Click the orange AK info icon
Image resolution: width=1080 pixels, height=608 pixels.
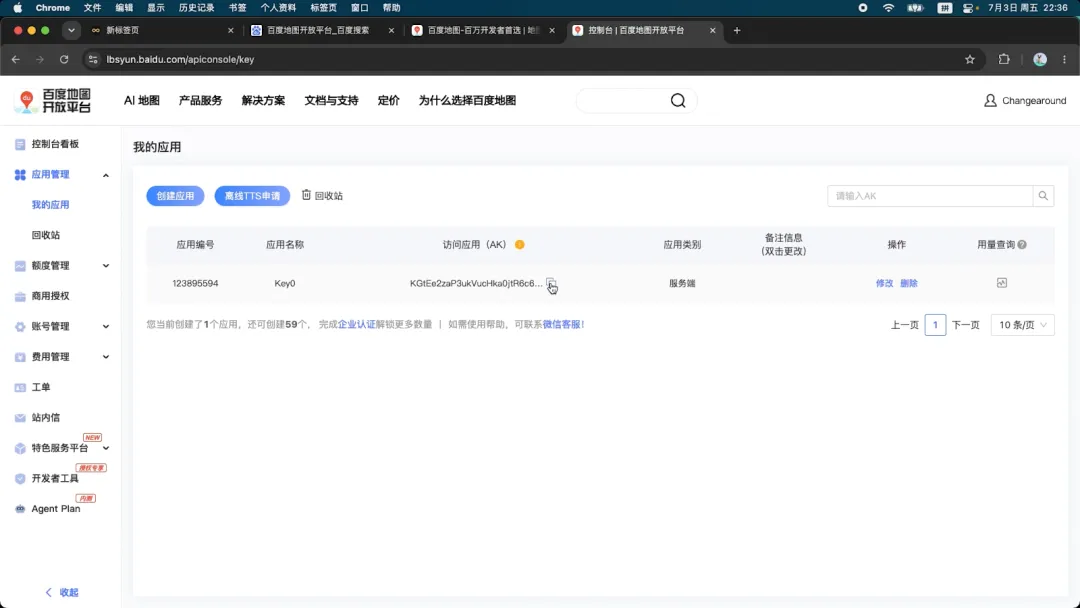519,244
